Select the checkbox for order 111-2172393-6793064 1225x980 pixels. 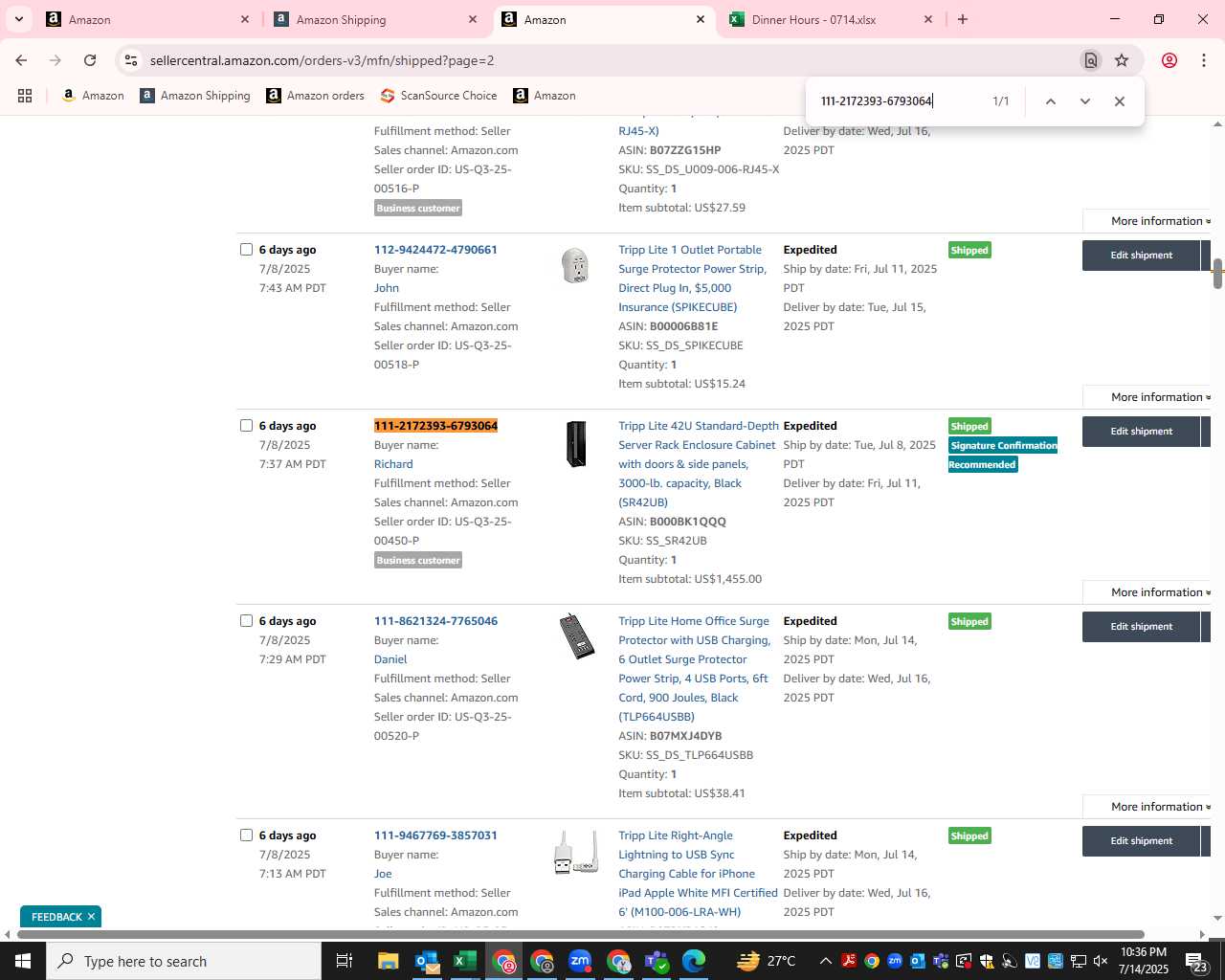(246, 426)
